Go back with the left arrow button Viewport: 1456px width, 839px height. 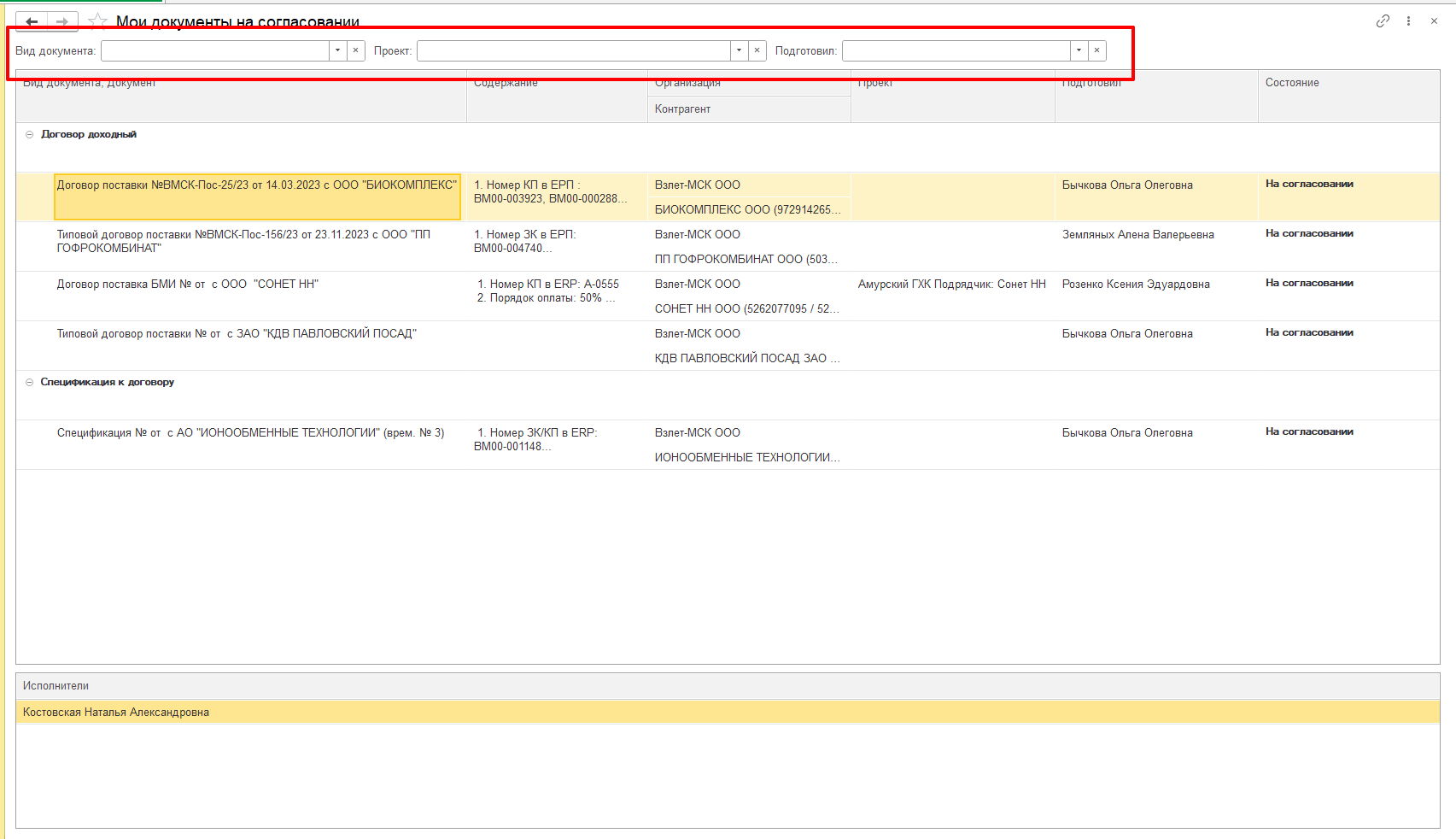32,21
